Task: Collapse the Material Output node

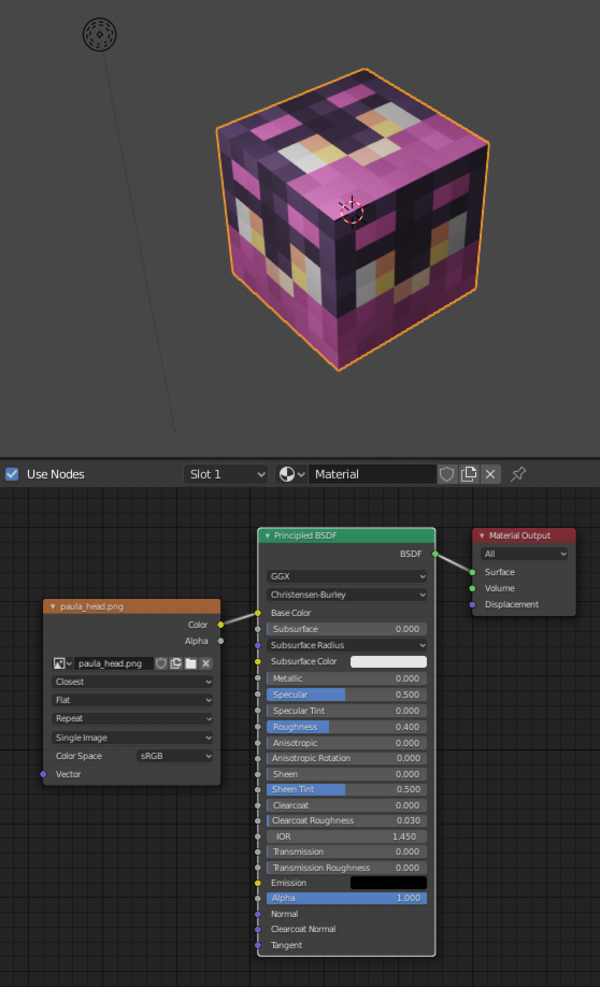Action: coord(482,536)
